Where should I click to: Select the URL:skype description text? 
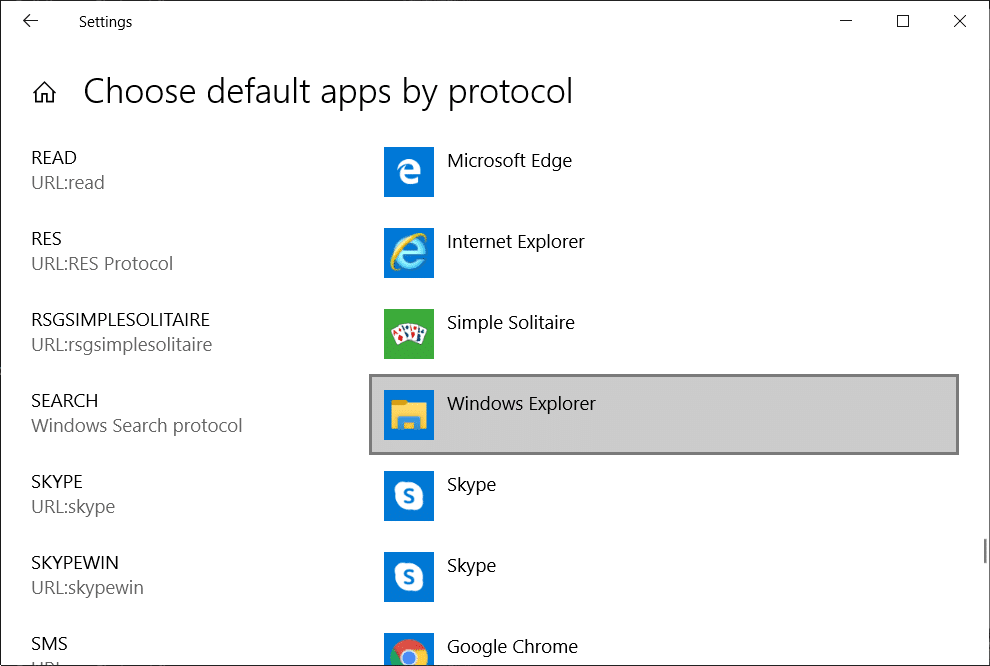click(x=73, y=507)
